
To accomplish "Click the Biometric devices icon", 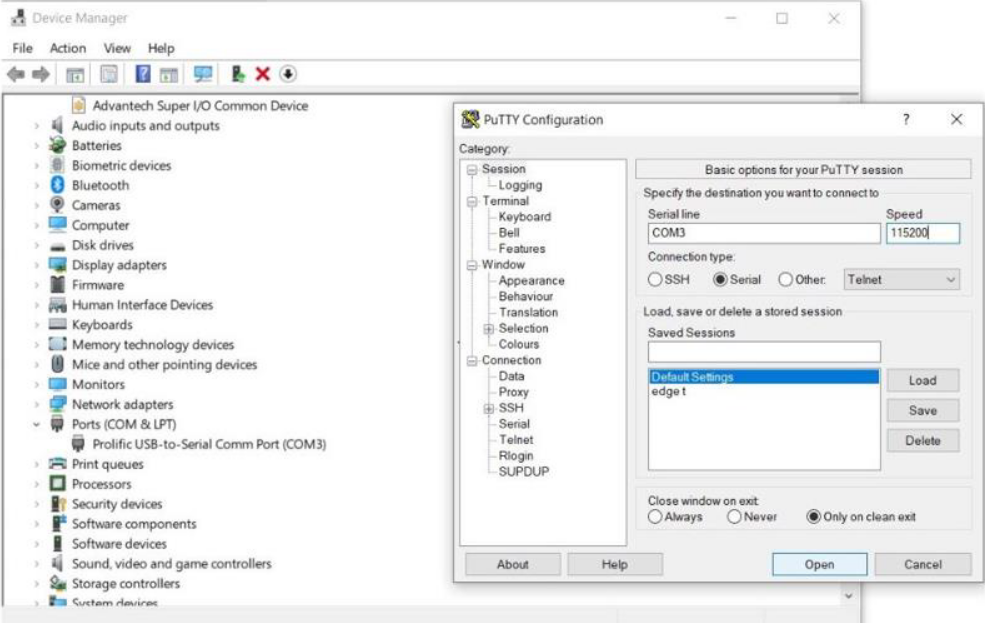I will (57, 165).
